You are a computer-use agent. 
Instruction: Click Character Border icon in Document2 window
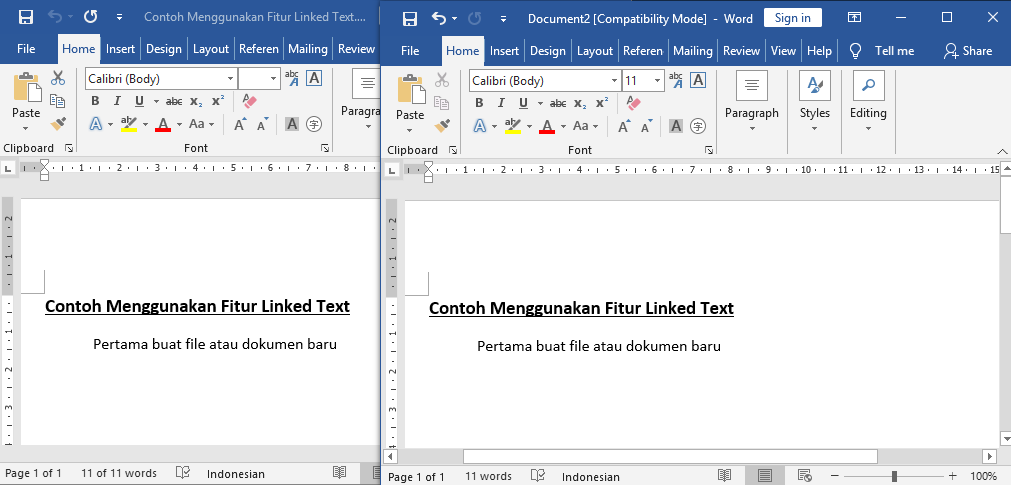[698, 80]
